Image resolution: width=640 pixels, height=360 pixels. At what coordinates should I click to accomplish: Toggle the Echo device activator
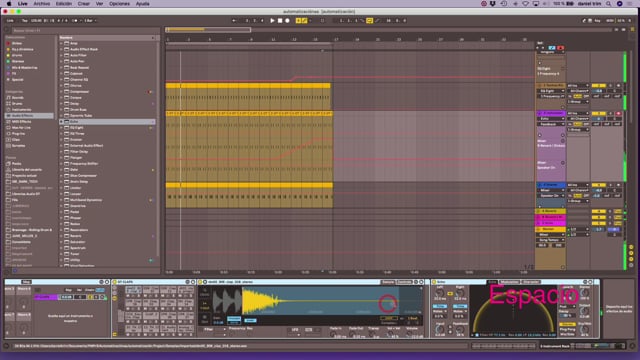tap(434, 282)
